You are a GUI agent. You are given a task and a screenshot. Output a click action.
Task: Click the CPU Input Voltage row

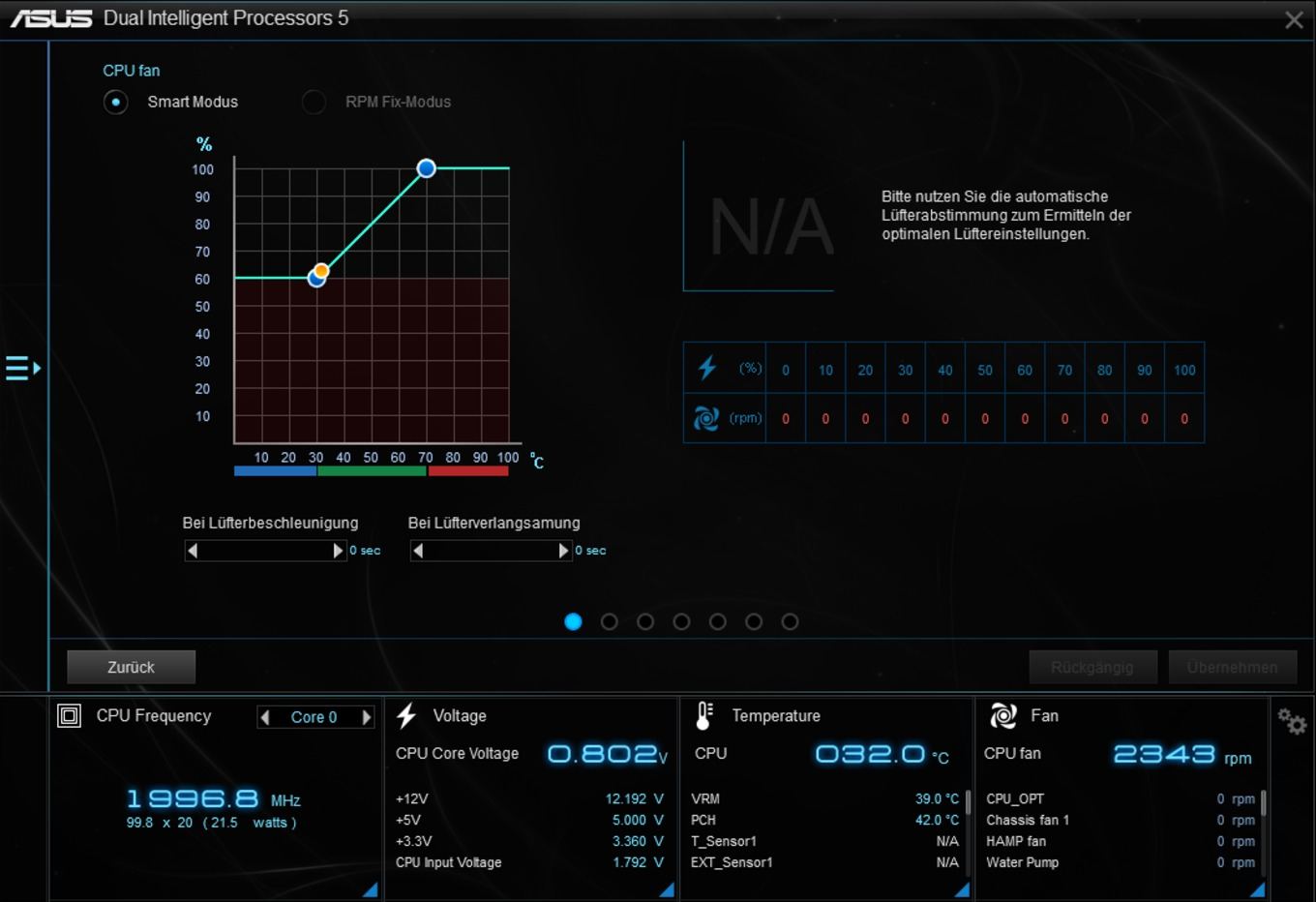point(529,862)
